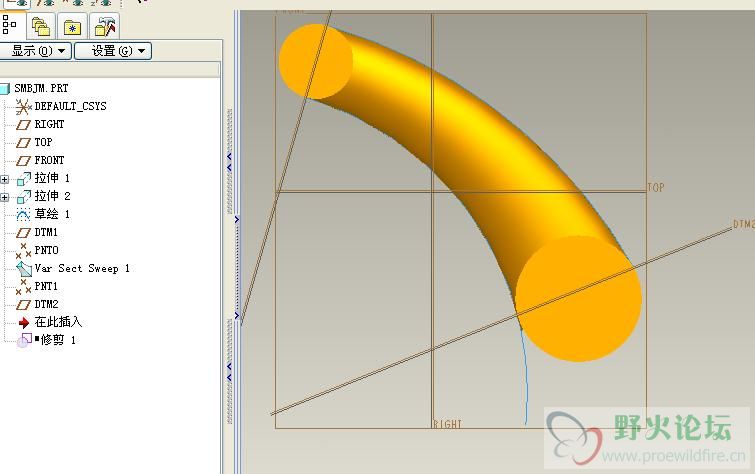Screen dimensions: 755x474
Task: Click the DEFAULT_CSYS coordinate system icon
Action: point(23,106)
